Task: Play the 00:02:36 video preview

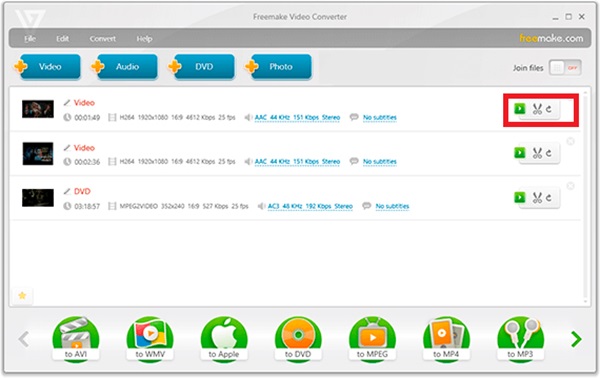Action: [520, 153]
